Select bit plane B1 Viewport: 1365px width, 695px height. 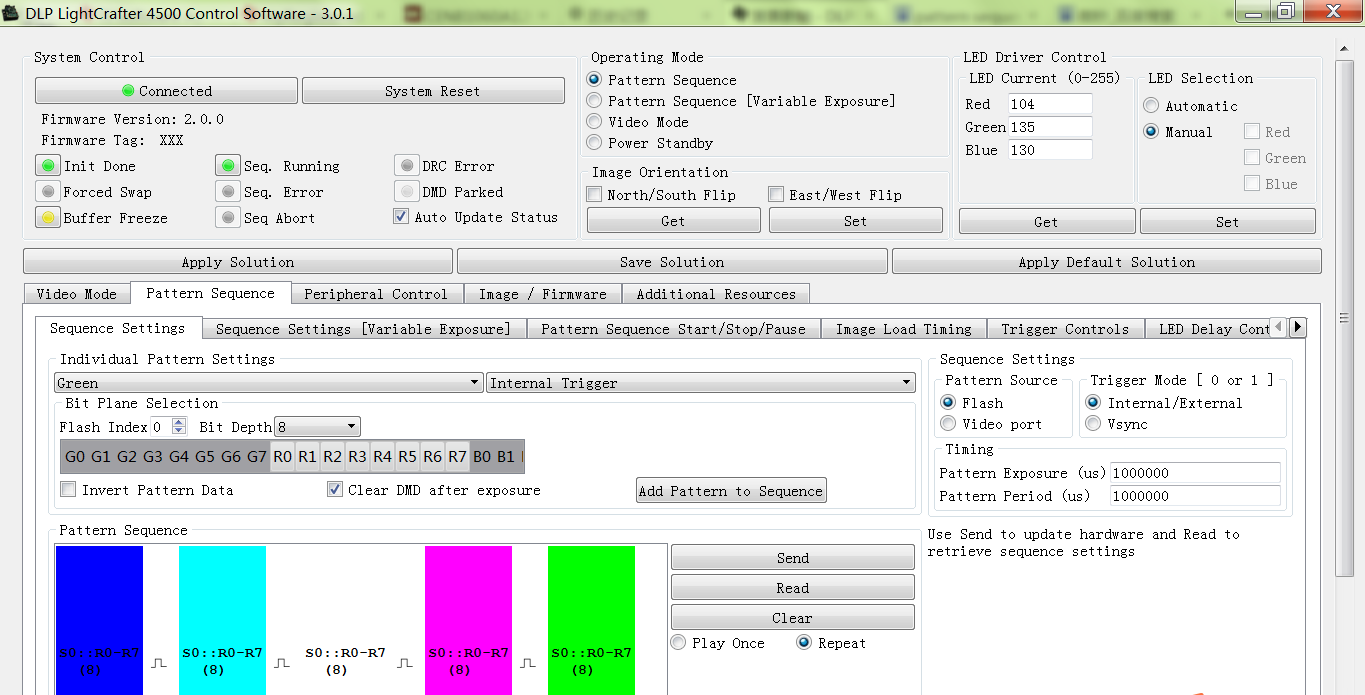click(506, 457)
